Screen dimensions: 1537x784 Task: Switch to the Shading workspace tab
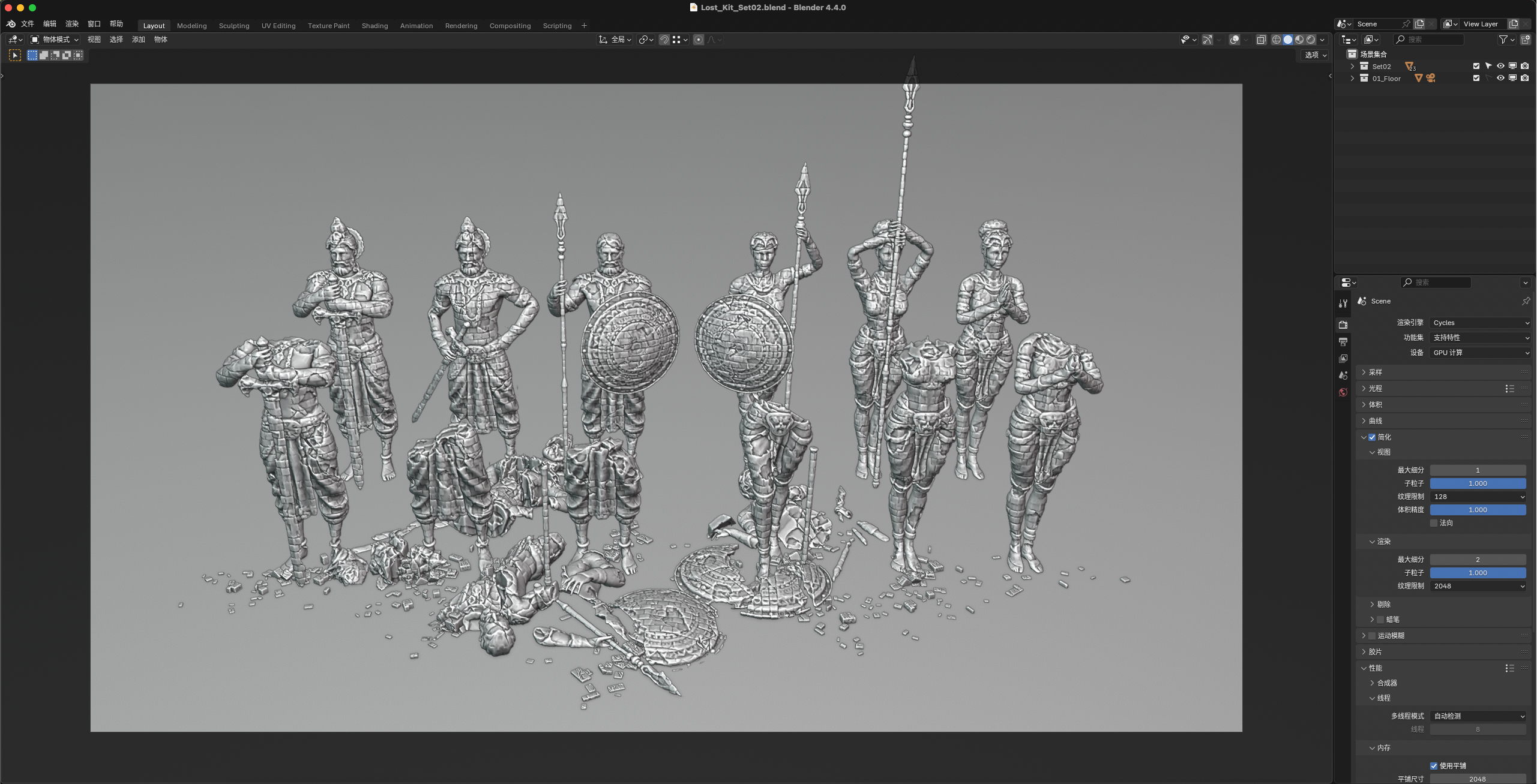click(x=374, y=26)
